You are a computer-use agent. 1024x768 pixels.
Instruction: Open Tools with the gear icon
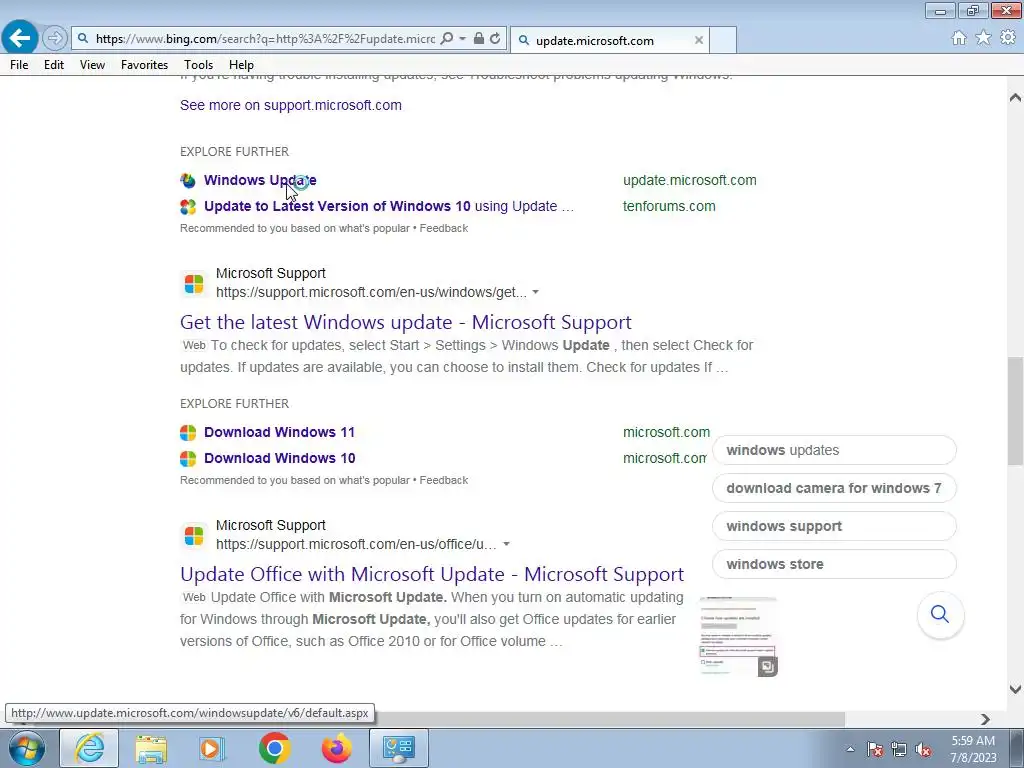pos(1008,38)
